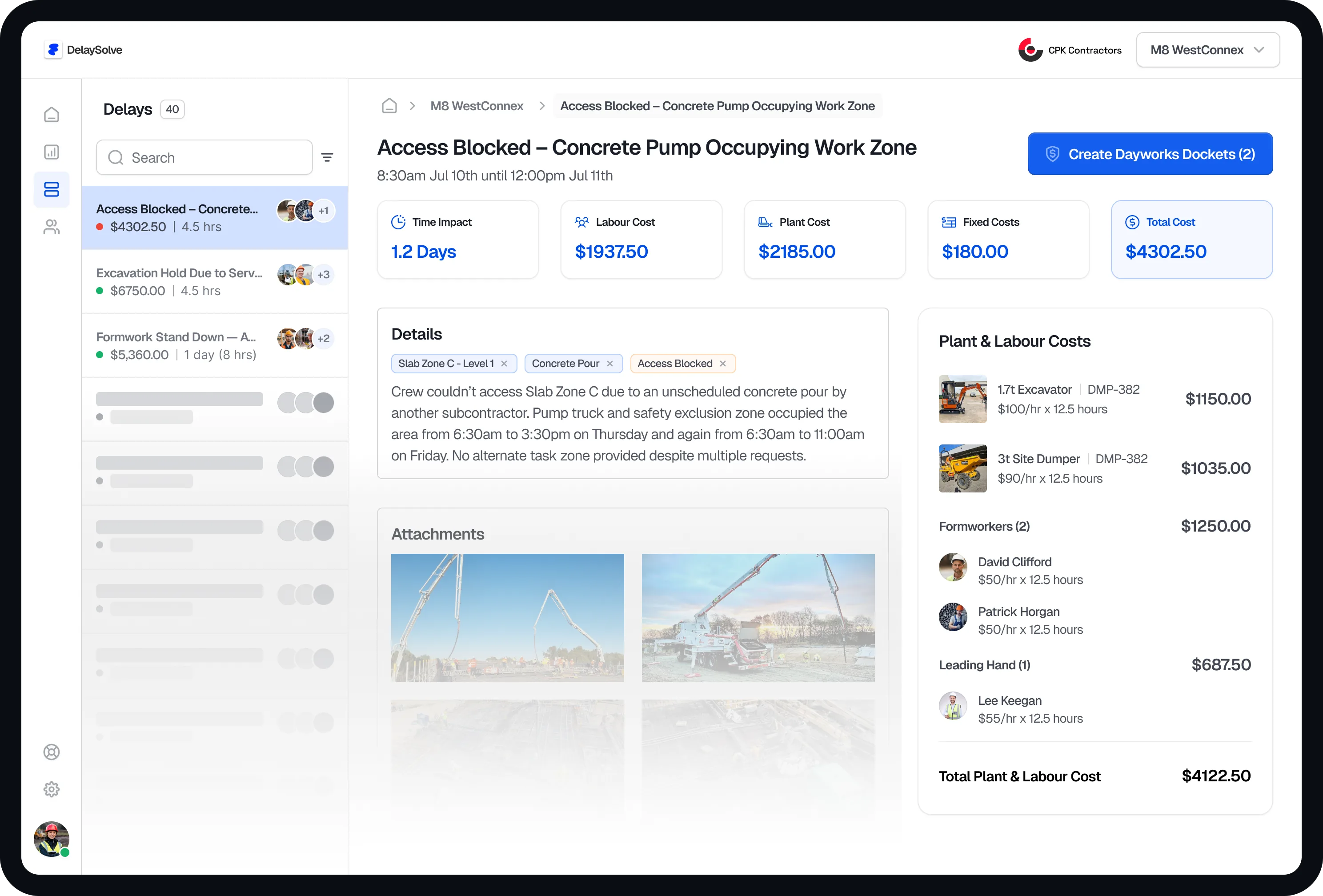Open the M8 WestConnex project dropdown
1323x896 pixels.
pos(1207,50)
